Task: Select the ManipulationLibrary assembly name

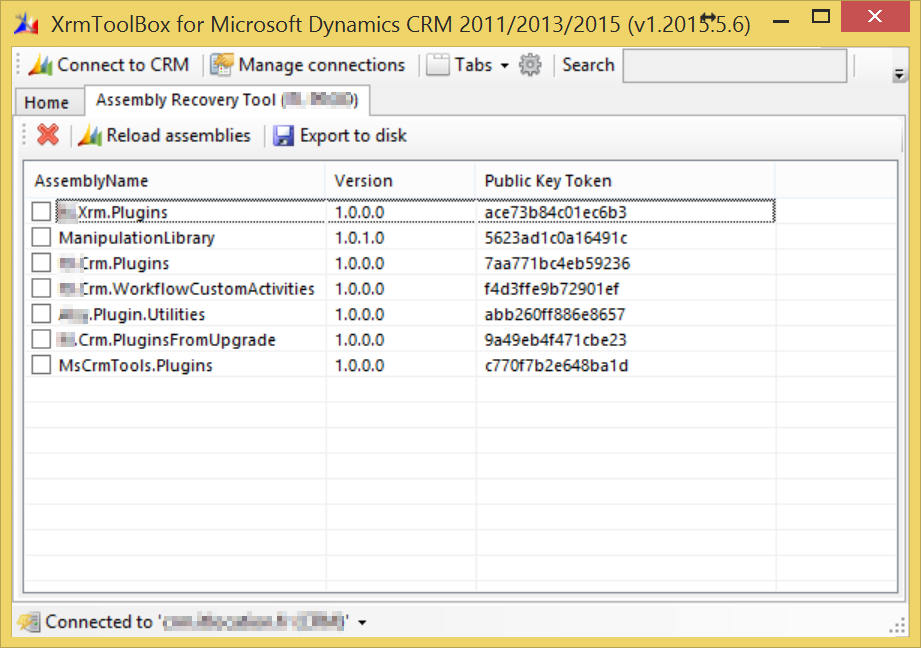Action: [x=137, y=238]
